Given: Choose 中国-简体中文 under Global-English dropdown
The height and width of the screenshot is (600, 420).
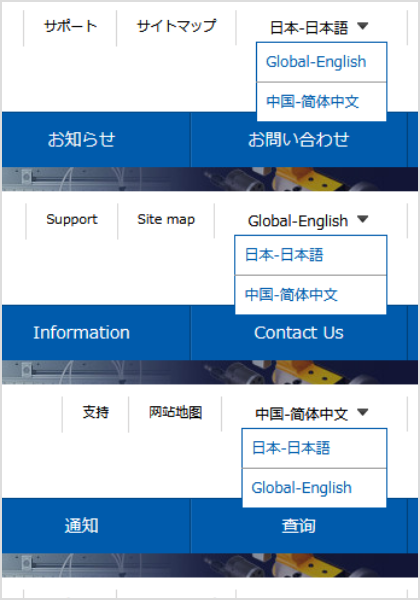Looking at the screenshot, I should coord(311,295).
